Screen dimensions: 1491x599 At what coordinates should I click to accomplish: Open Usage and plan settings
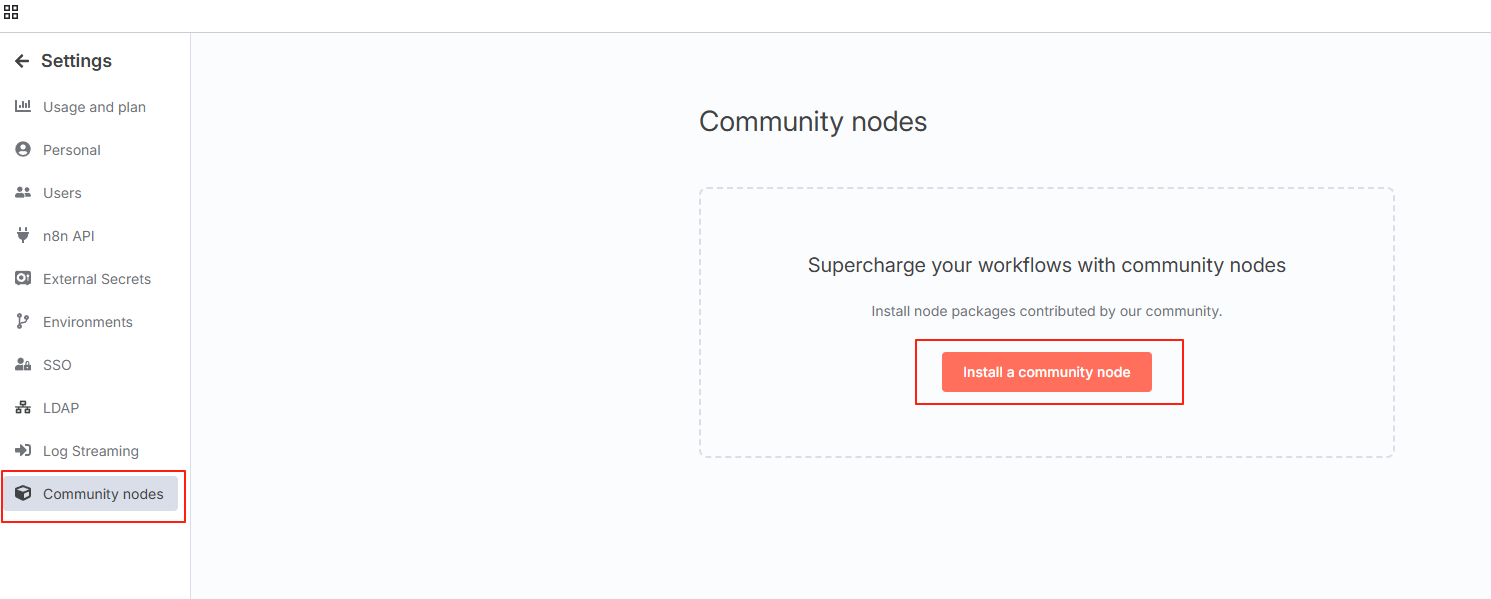click(94, 107)
